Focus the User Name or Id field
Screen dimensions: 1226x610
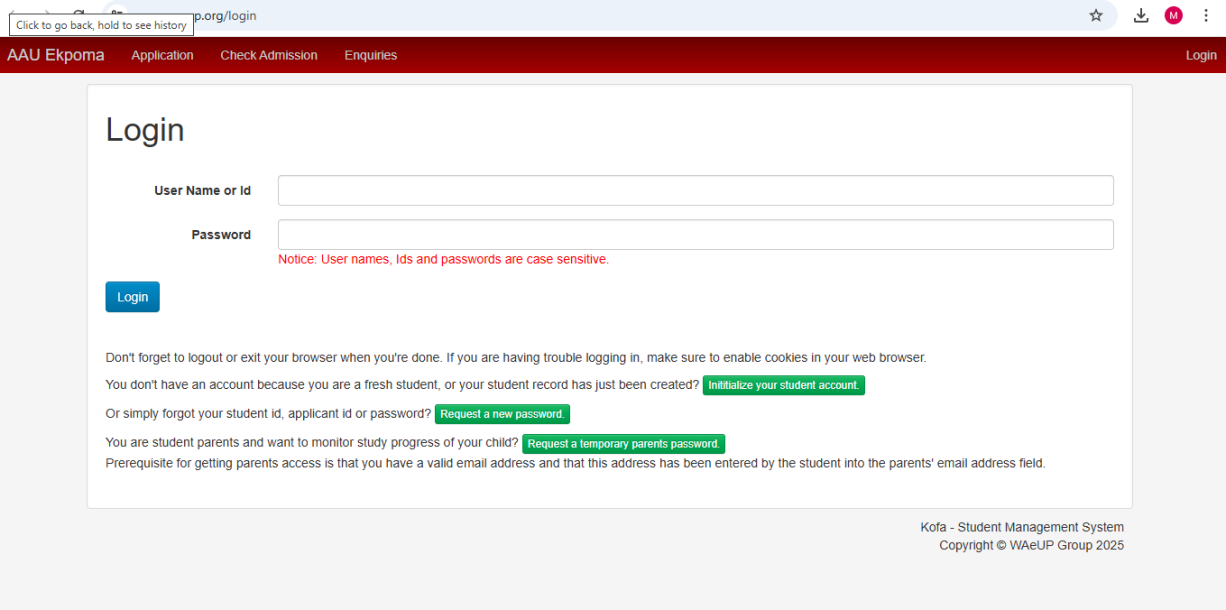[695, 190]
